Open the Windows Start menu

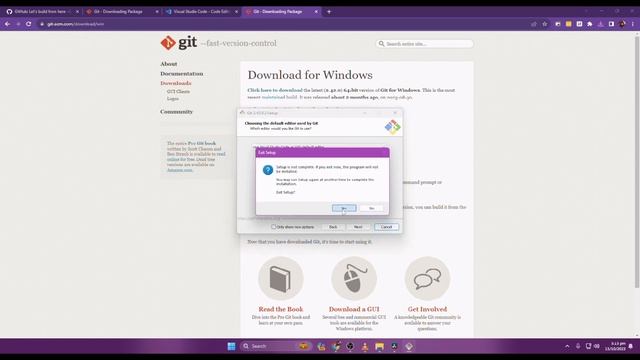[x=231, y=347]
